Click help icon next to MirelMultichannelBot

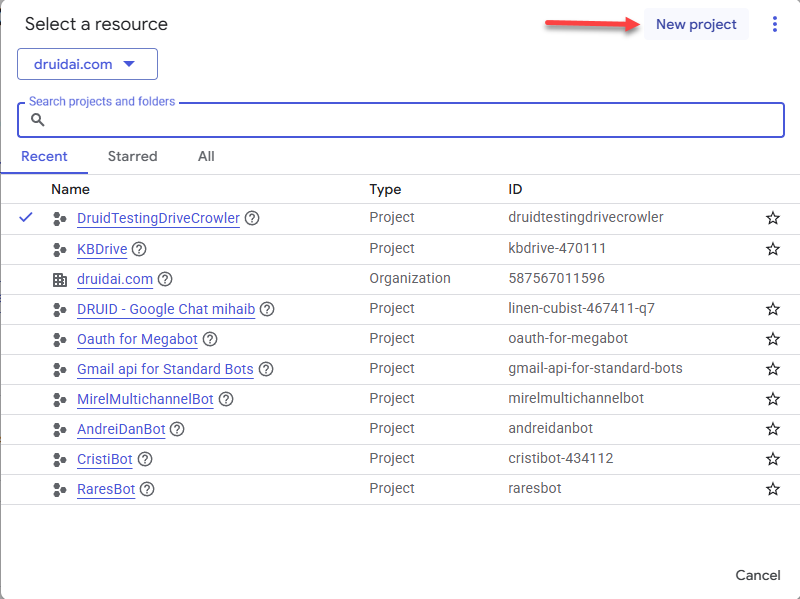[x=226, y=399]
